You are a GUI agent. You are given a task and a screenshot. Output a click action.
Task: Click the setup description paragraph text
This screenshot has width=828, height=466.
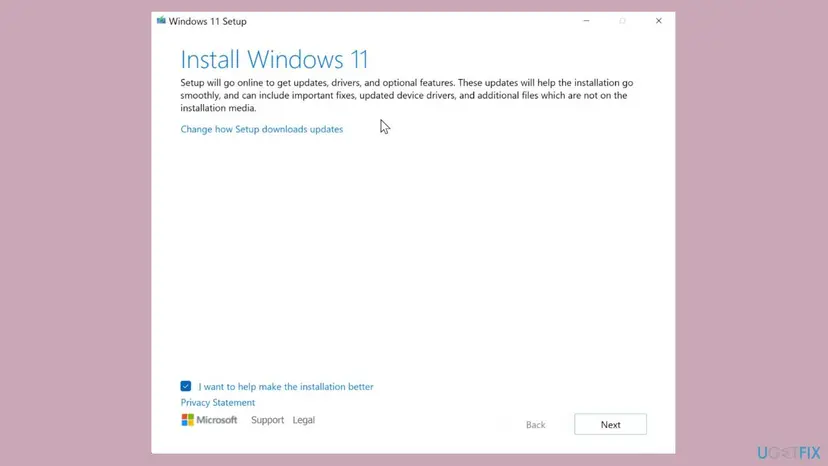click(407, 96)
